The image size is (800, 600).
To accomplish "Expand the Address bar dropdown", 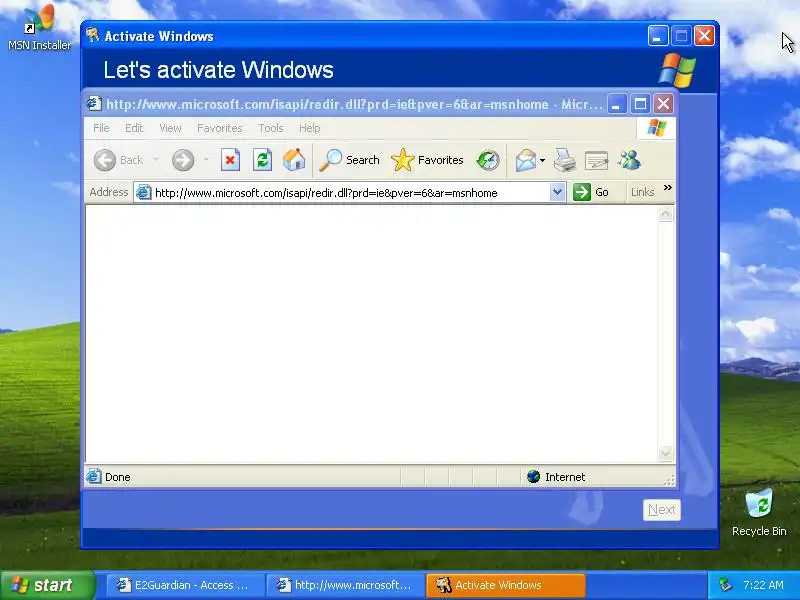I will point(557,192).
